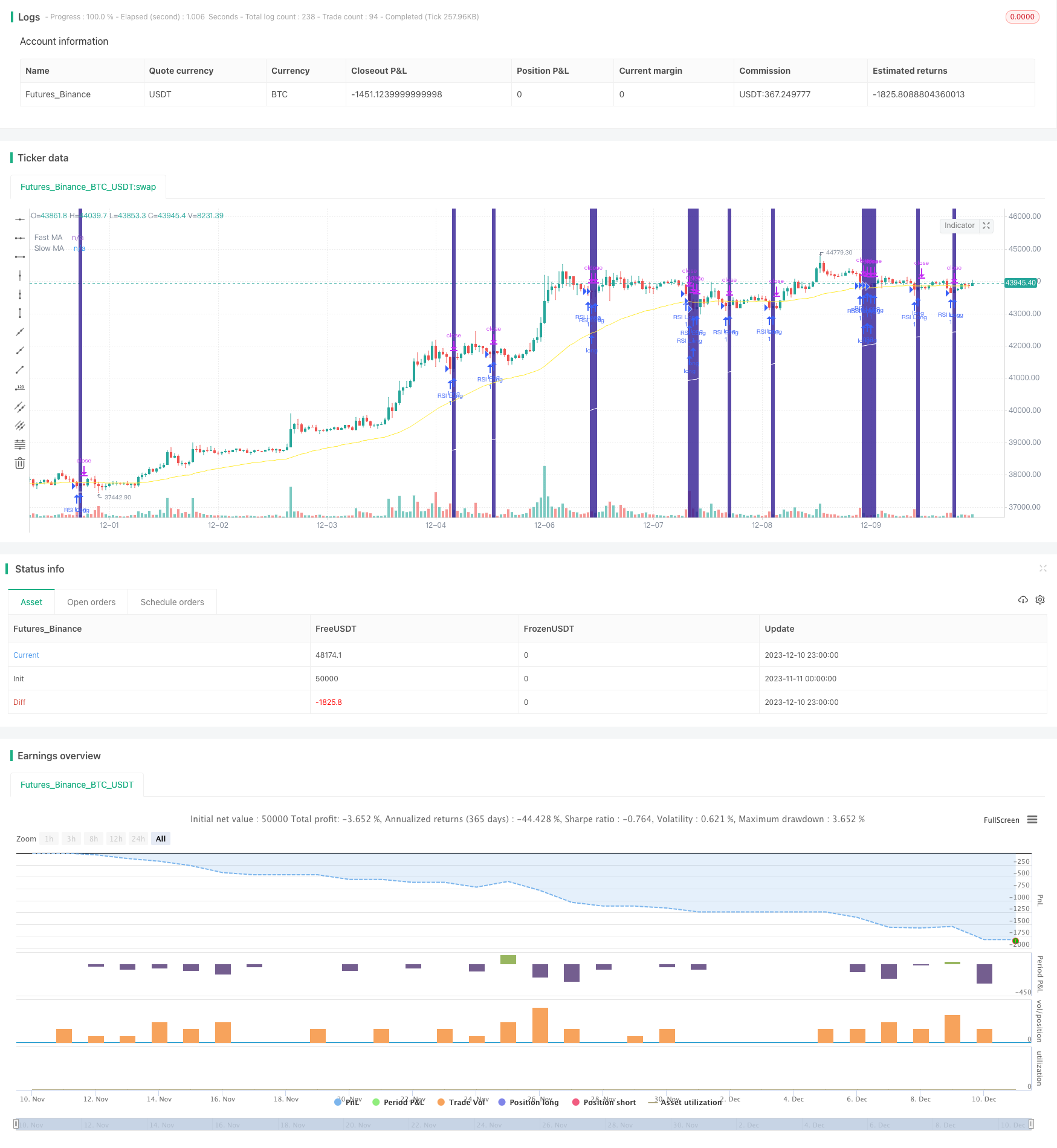Click the fullscreen expand icon beside Indicator

click(x=986, y=225)
